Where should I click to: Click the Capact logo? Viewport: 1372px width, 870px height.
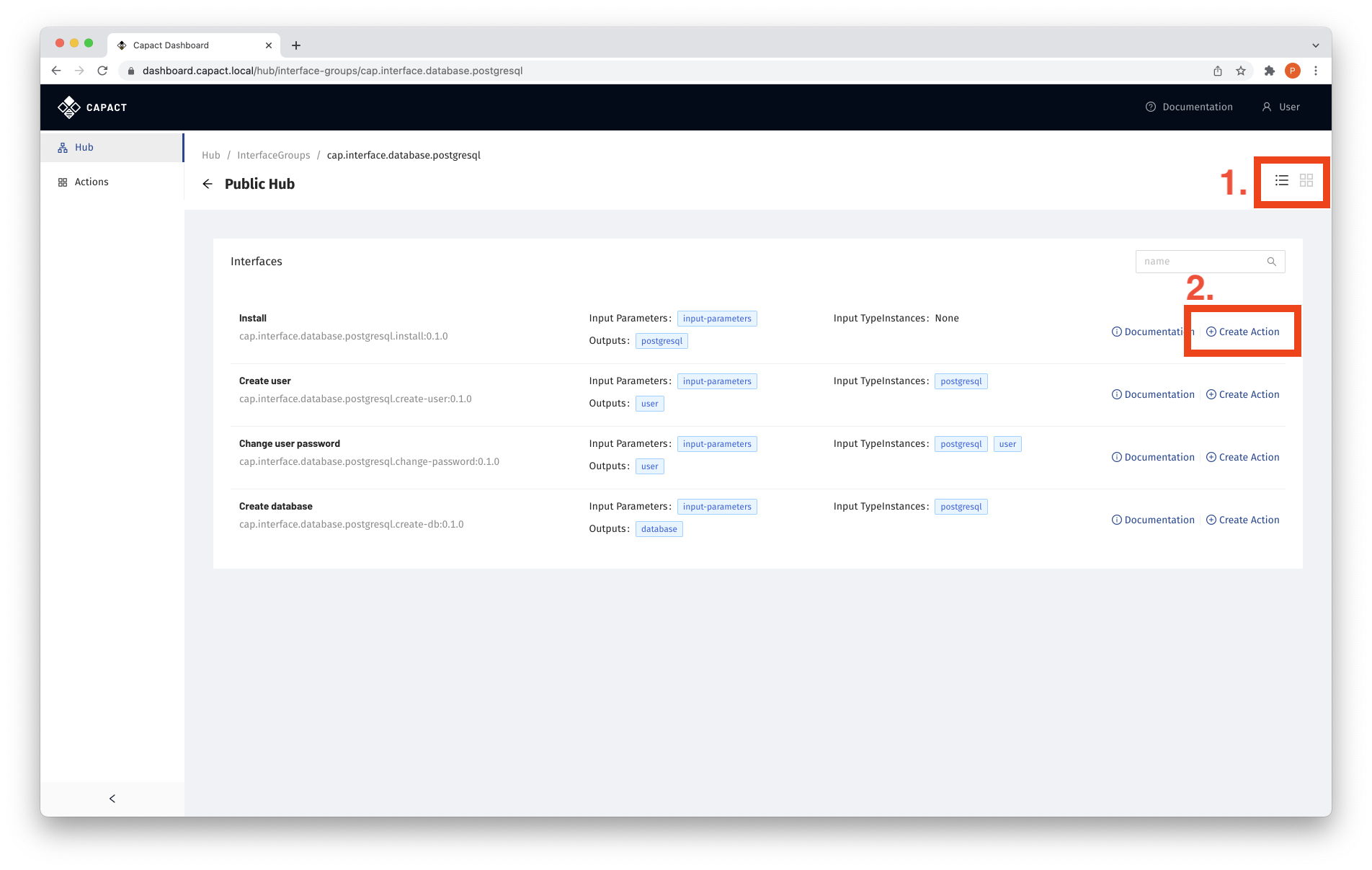[x=92, y=107]
